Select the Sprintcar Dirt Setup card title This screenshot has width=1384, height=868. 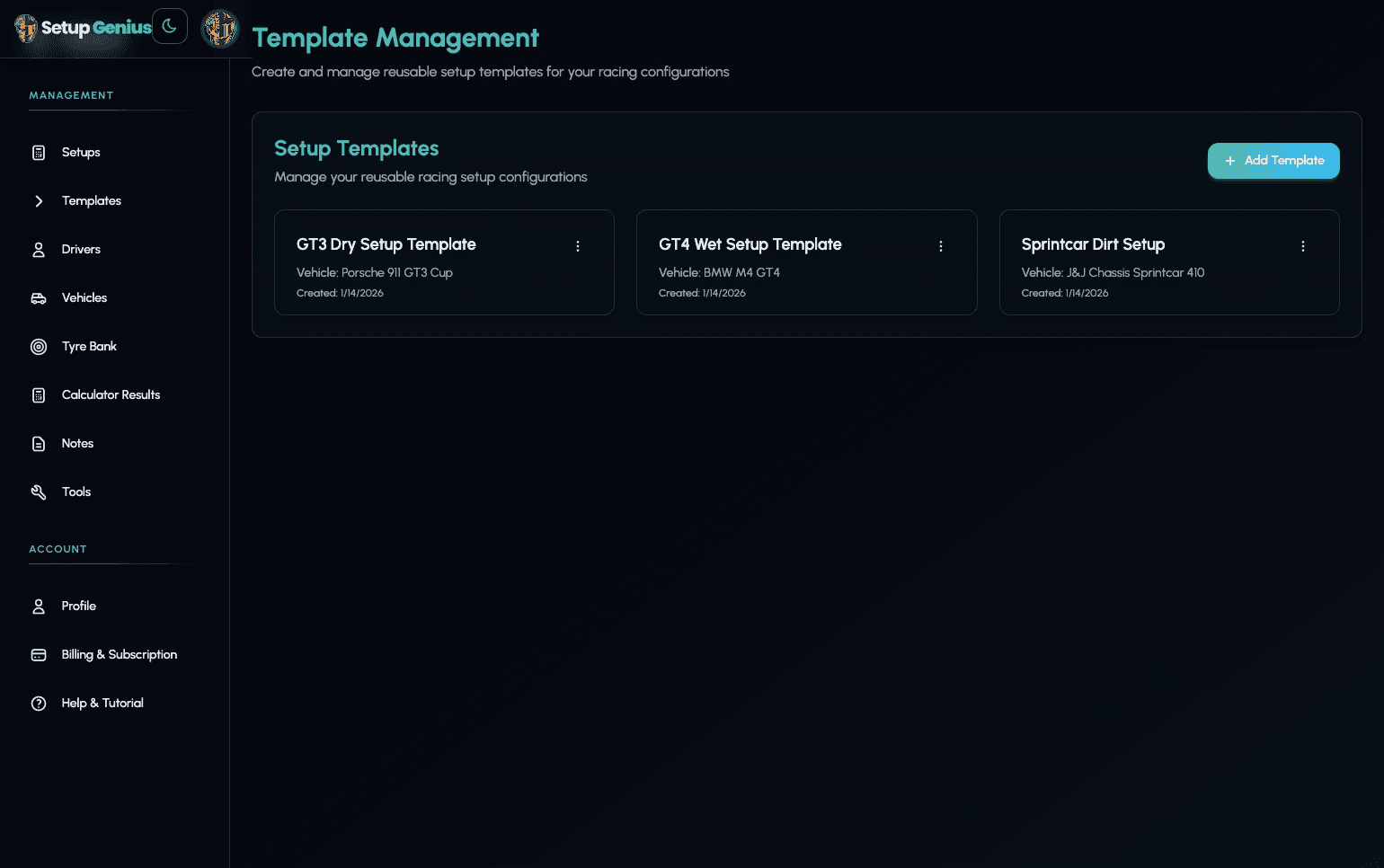[1093, 244]
